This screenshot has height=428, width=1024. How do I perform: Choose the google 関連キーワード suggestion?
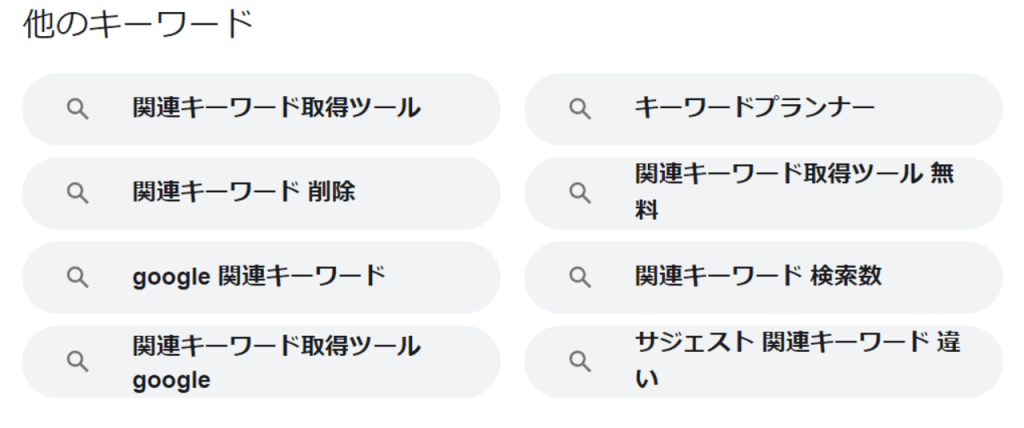coord(261,277)
